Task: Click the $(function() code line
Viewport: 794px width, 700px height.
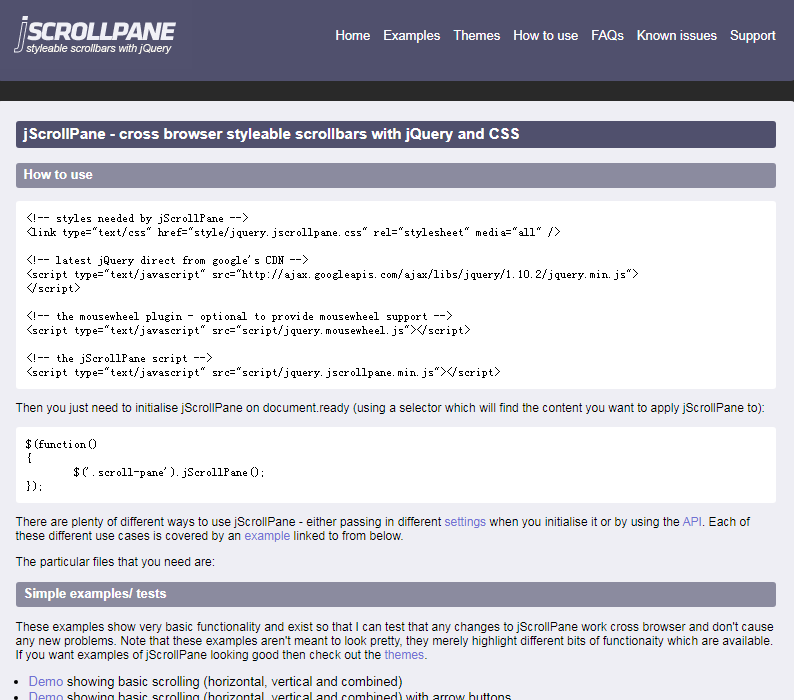Action: coord(61,445)
